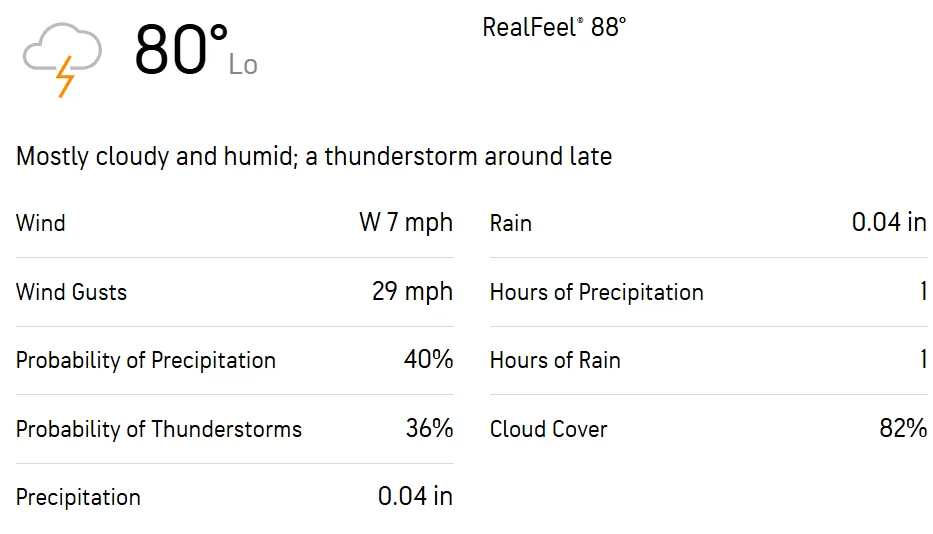Click the 0.04 in Rain value
The image size is (933, 534).
[889, 223]
